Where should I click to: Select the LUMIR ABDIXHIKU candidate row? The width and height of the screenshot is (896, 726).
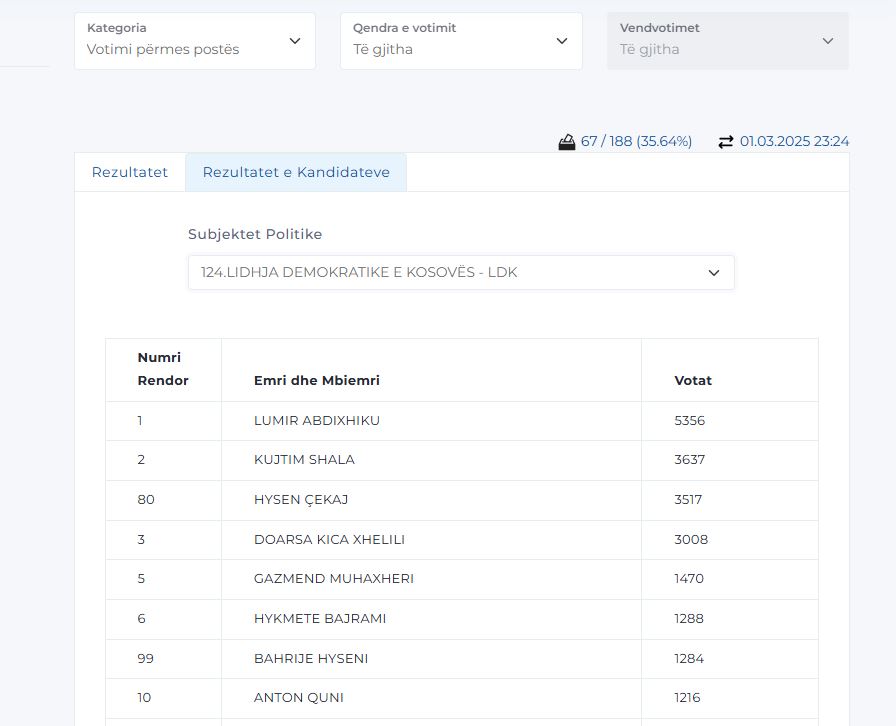(x=317, y=421)
